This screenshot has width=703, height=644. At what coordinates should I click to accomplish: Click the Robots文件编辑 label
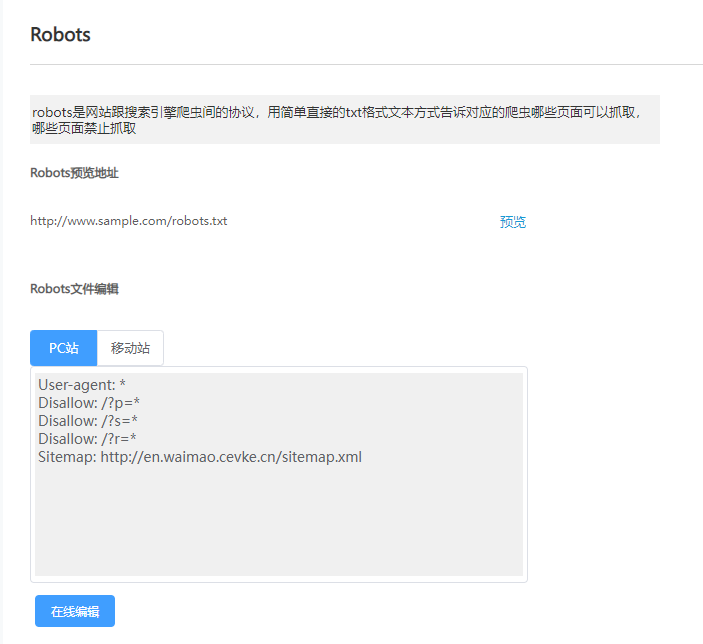point(74,289)
